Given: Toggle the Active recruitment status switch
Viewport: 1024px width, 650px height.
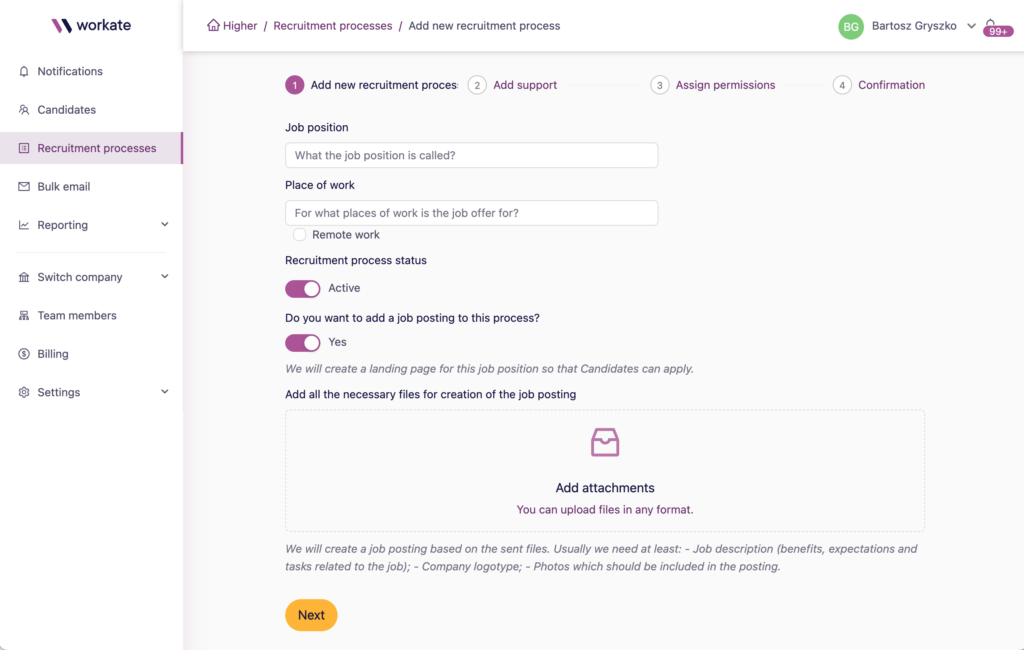Looking at the screenshot, I should click(x=303, y=289).
